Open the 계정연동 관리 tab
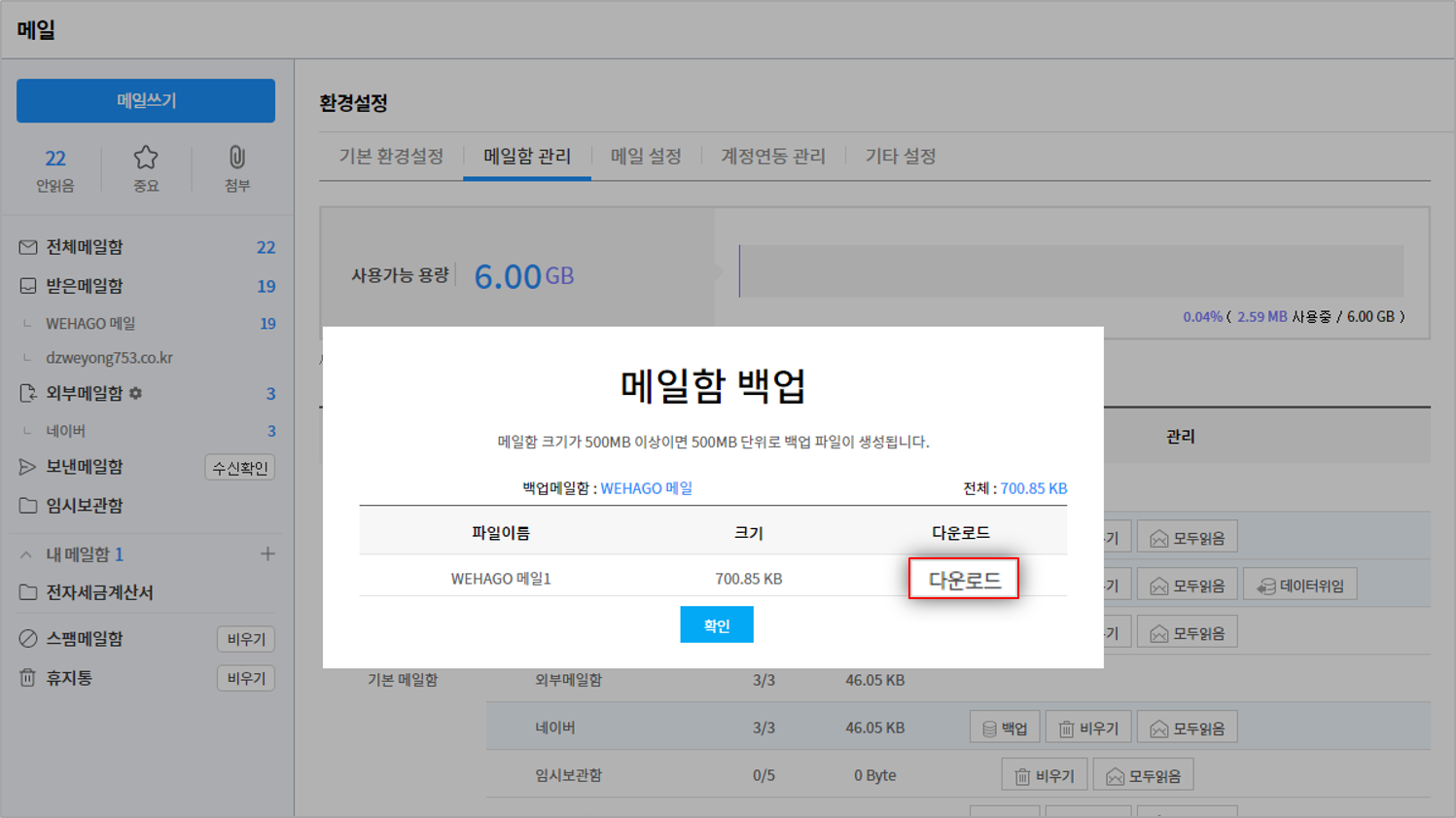Image resolution: width=1456 pixels, height=818 pixels. [x=772, y=157]
